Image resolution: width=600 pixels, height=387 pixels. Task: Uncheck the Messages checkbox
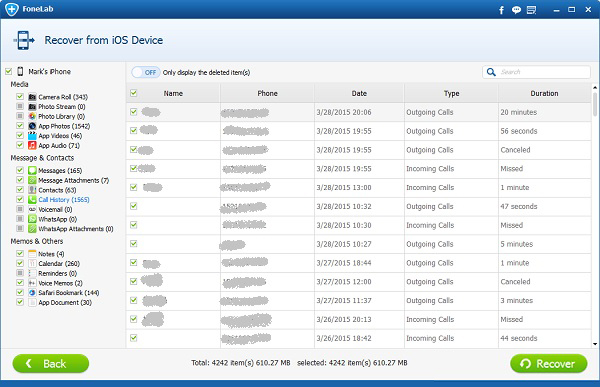pyautogui.click(x=20, y=170)
